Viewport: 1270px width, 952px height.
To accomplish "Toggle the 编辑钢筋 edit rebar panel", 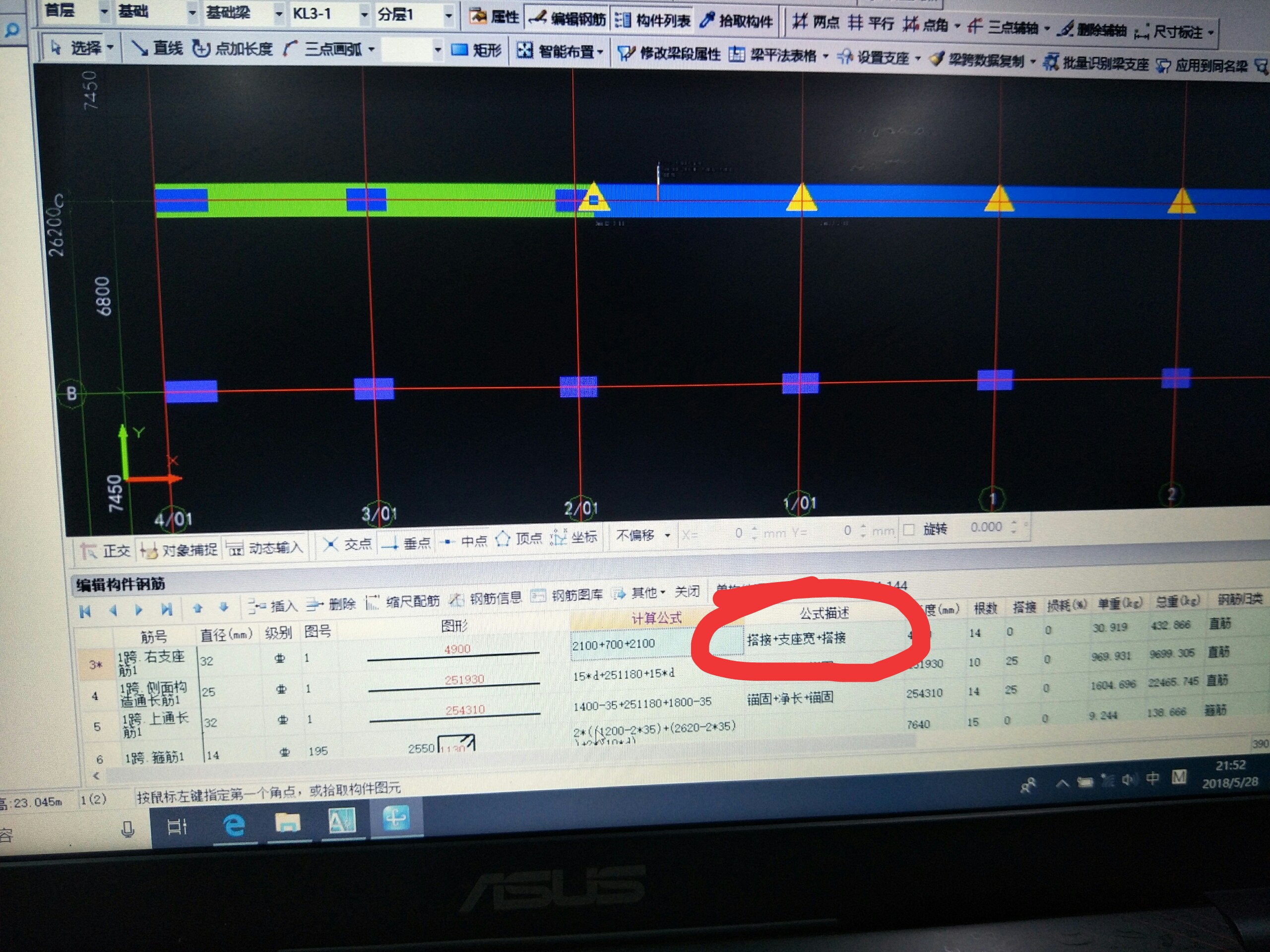I will pos(567,19).
